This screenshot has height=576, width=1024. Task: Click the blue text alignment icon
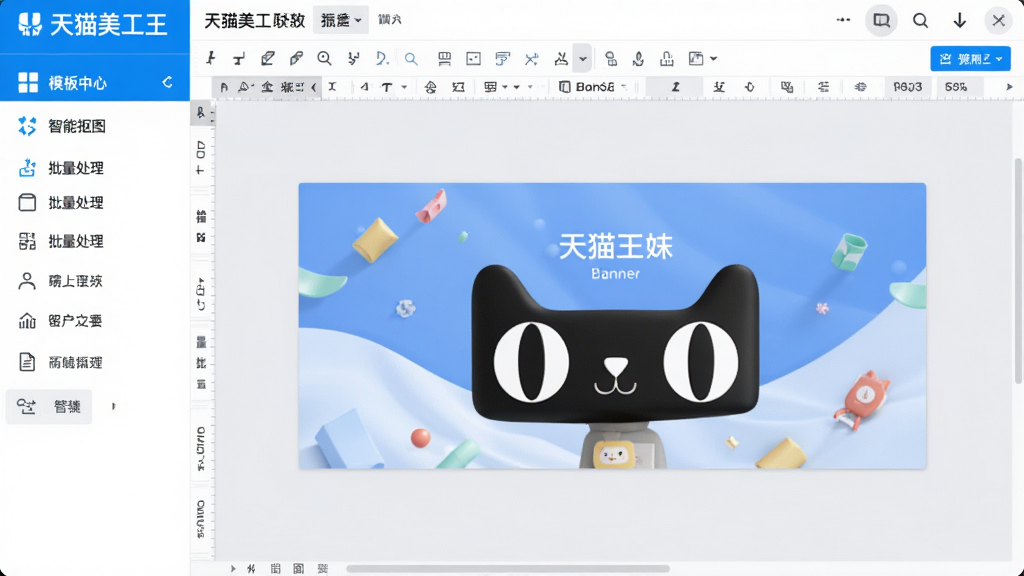pos(502,59)
